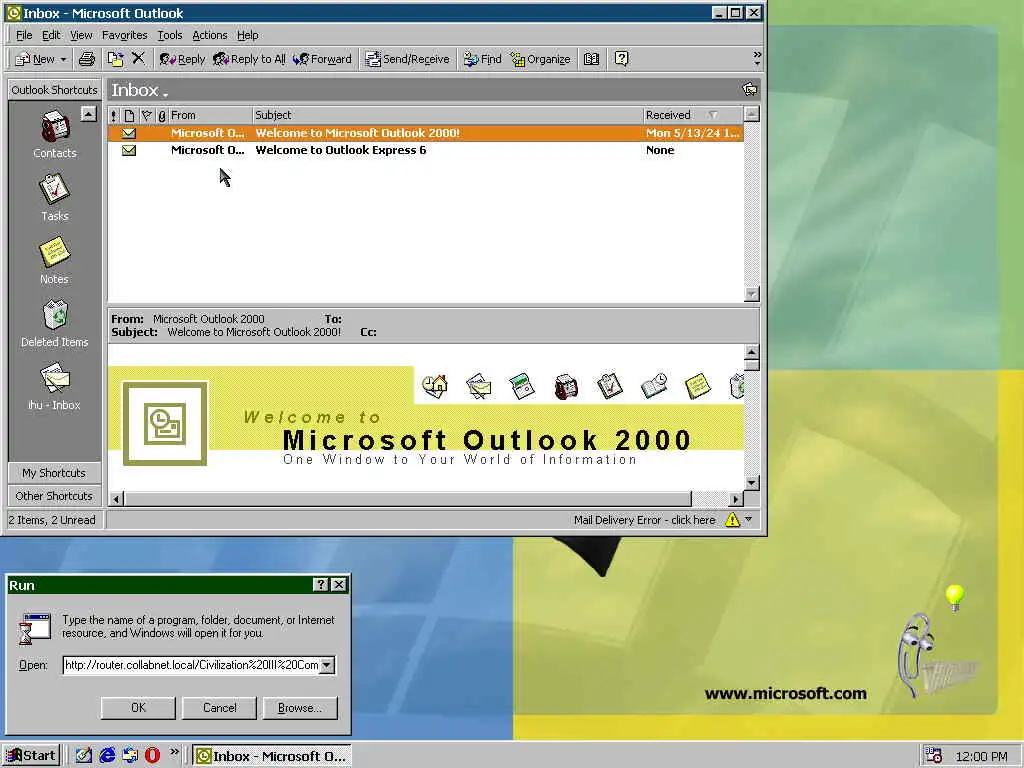Click the yellow sticky note icon in banner
Image resolution: width=1024 pixels, height=768 pixels.
click(x=697, y=386)
